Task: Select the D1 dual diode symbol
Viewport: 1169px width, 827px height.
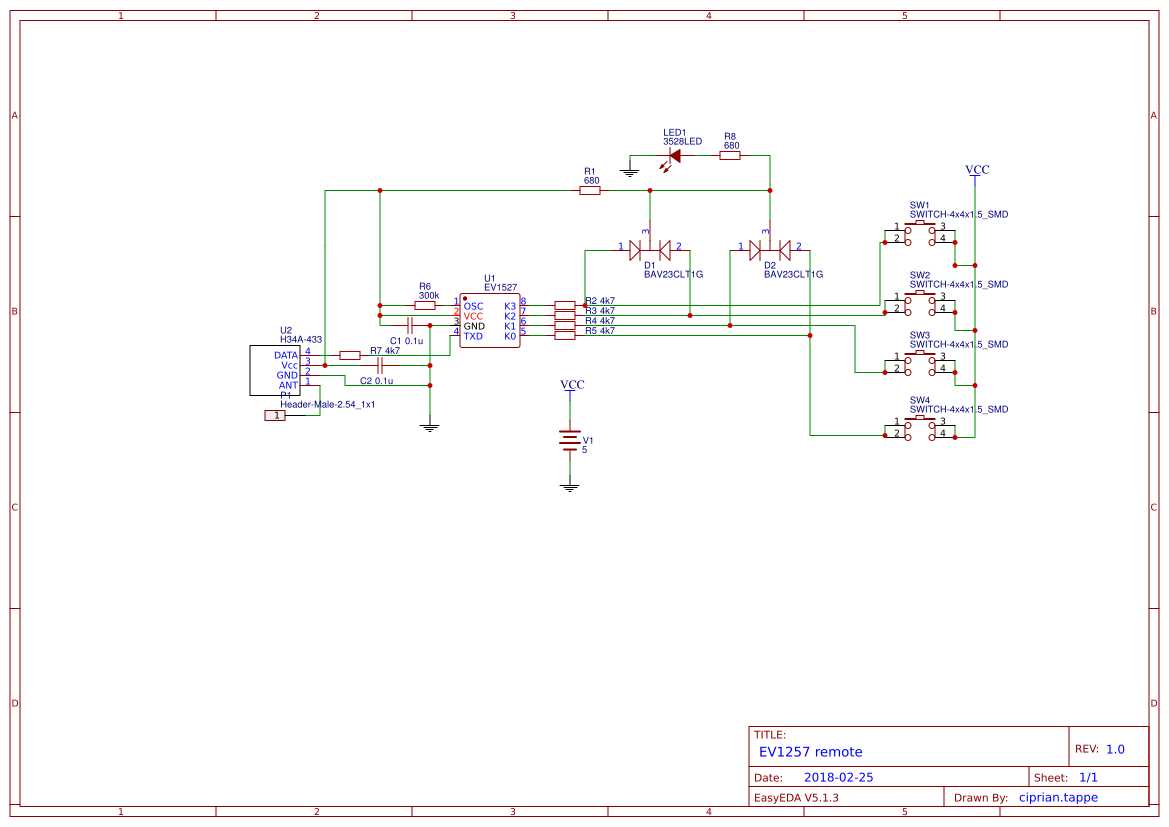Action: [x=649, y=250]
